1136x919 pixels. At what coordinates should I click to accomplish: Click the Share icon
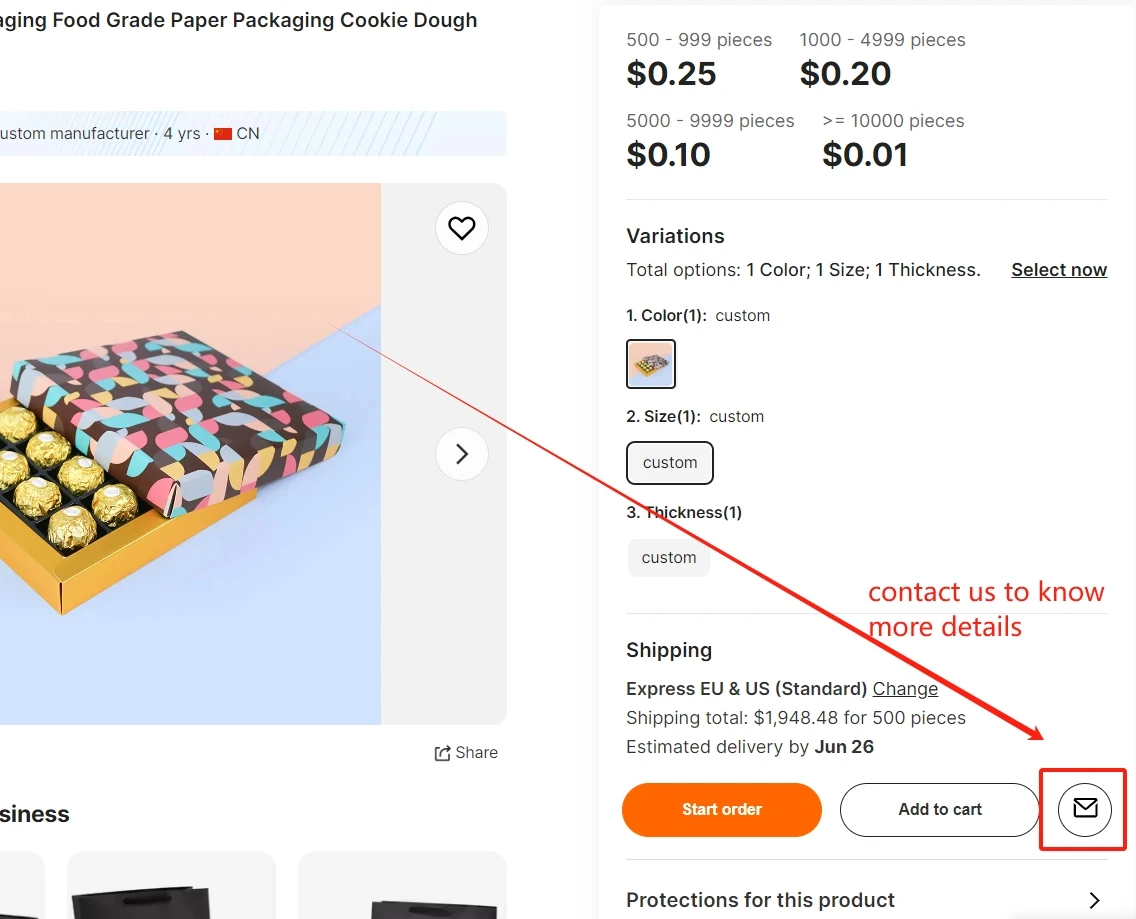pos(442,753)
